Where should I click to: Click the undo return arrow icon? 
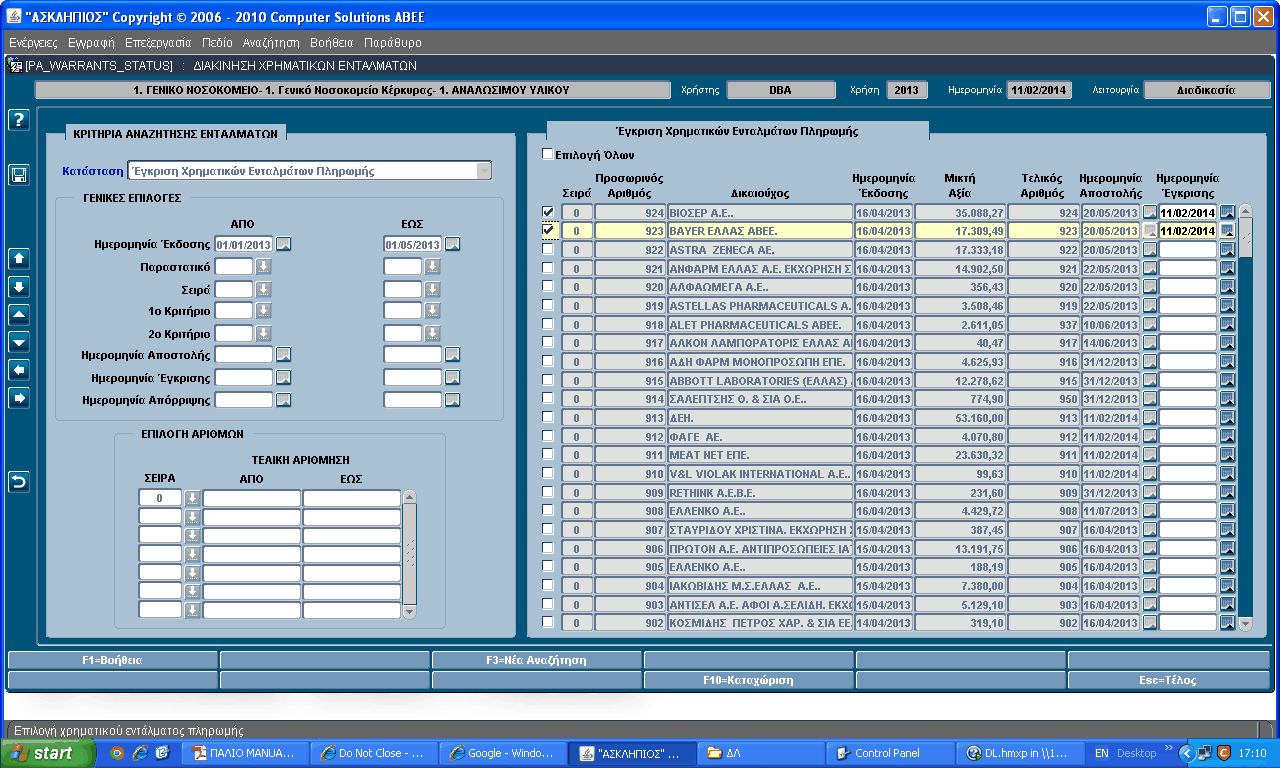(19, 482)
